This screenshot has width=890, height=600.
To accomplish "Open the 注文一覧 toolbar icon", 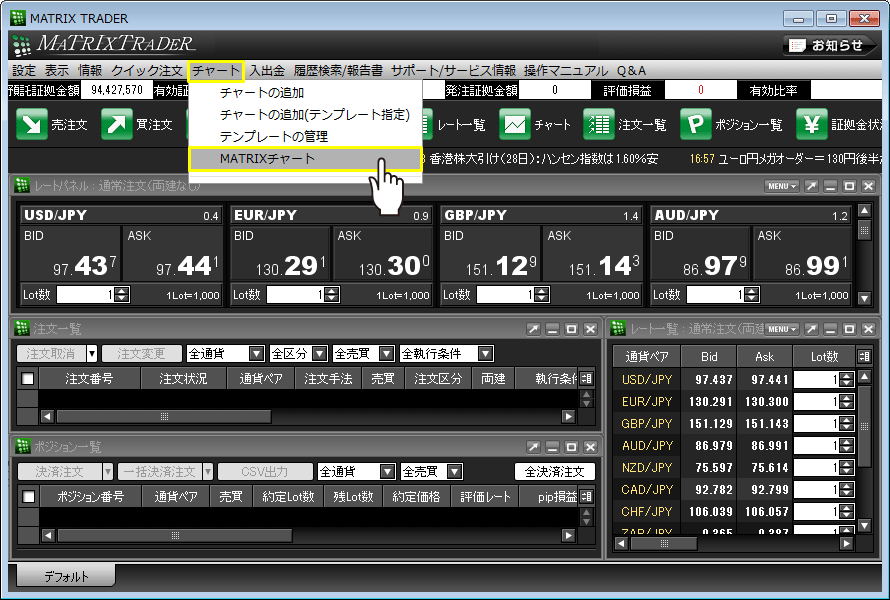I will click(599, 124).
